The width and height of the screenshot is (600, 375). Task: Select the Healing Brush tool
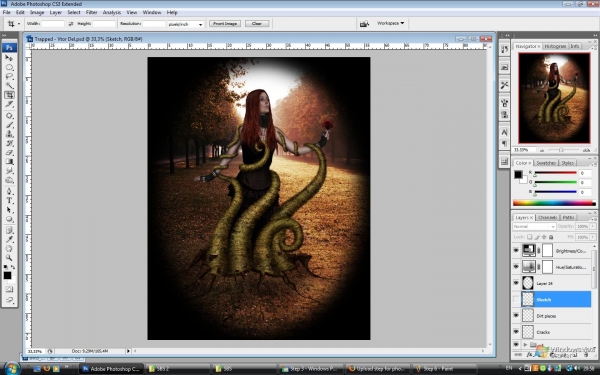9,116
